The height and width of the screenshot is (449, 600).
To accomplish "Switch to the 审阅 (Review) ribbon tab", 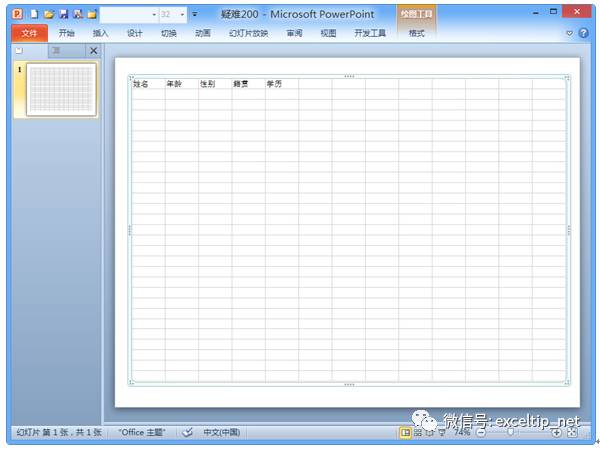I will coord(294,33).
